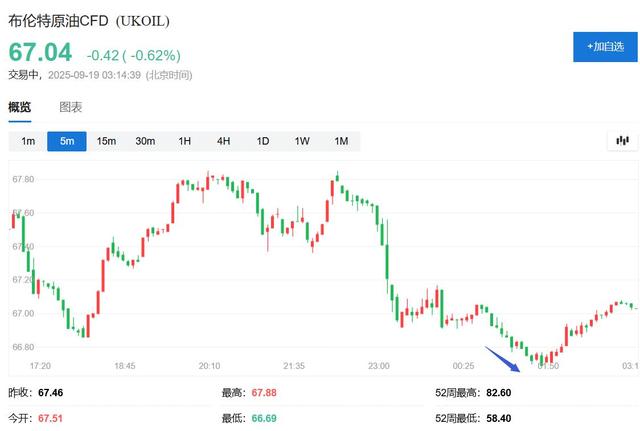Click the 20:10 time axis label
Image resolution: width=640 pixels, height=431 pixels.
click(x=209, y=366)
